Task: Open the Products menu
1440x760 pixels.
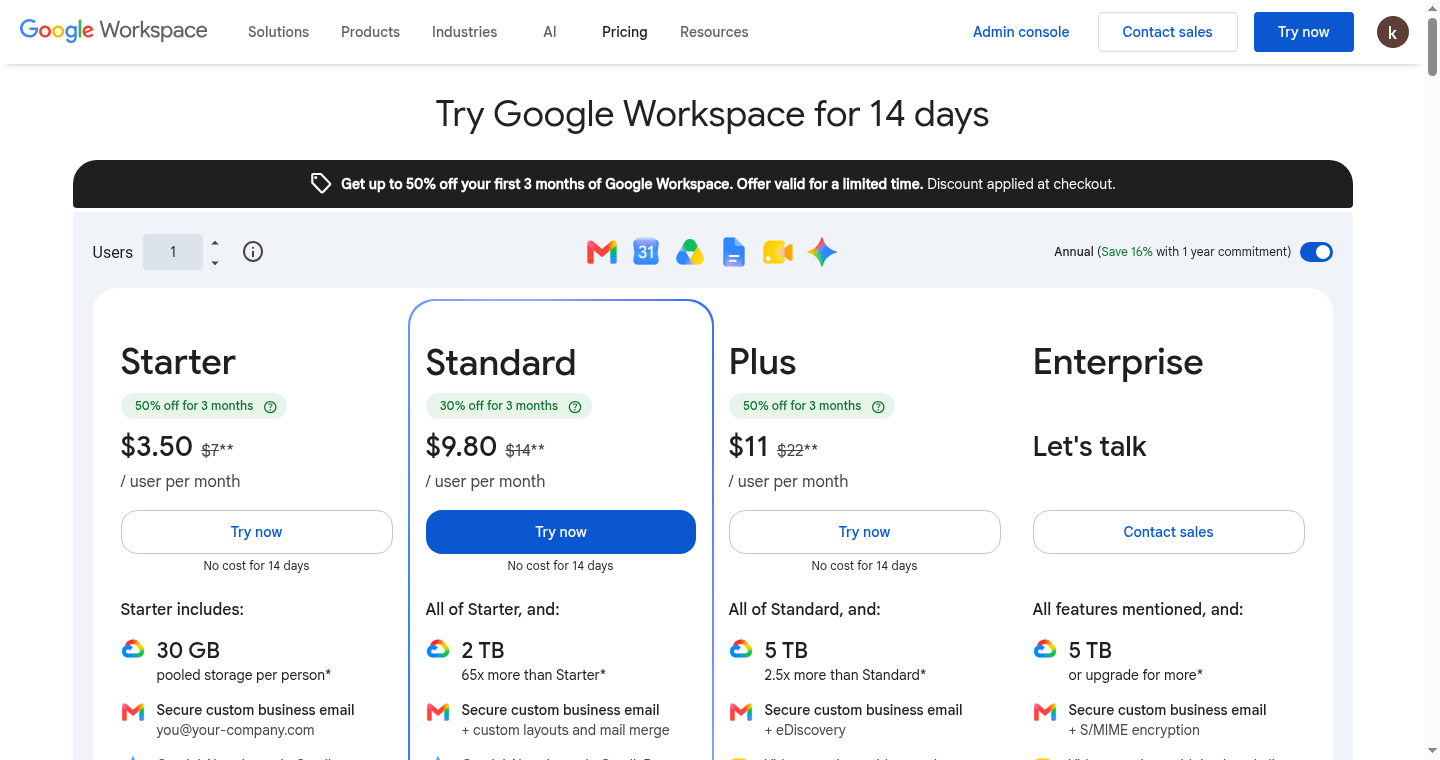Action: (370, 32)
